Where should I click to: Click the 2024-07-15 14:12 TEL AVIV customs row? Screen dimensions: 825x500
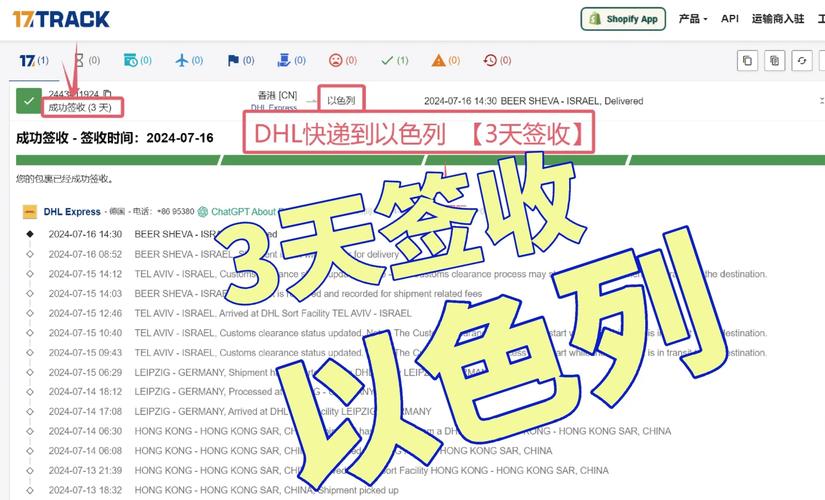(x=408, y=274)
